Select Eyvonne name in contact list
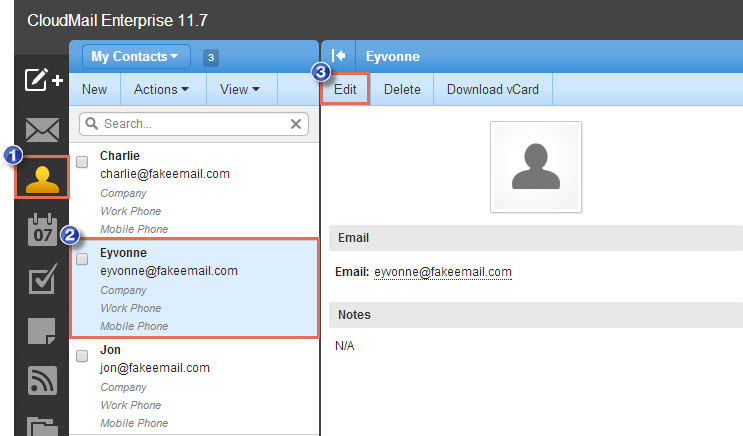The image size is (743, 436). point(123,253)
